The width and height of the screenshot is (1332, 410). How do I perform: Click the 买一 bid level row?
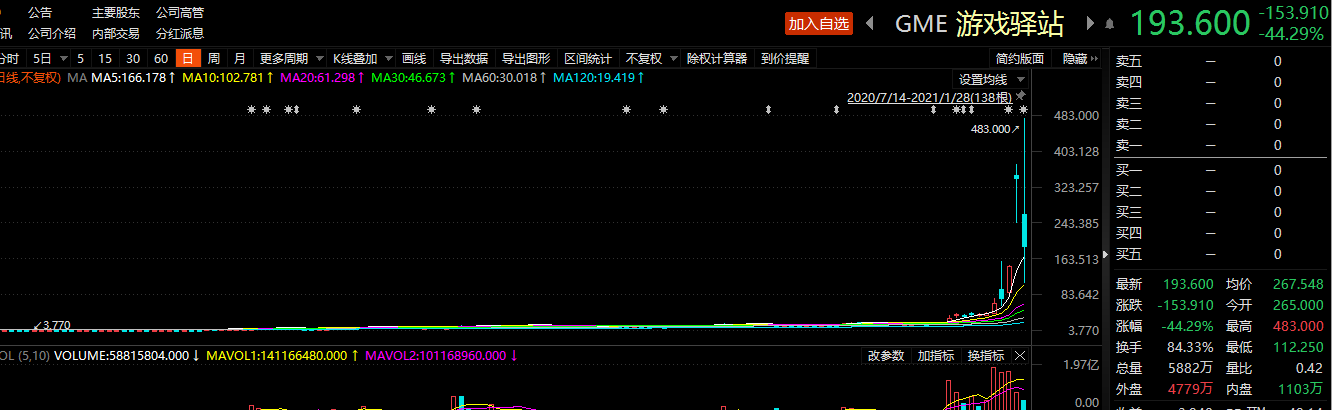1221,170
